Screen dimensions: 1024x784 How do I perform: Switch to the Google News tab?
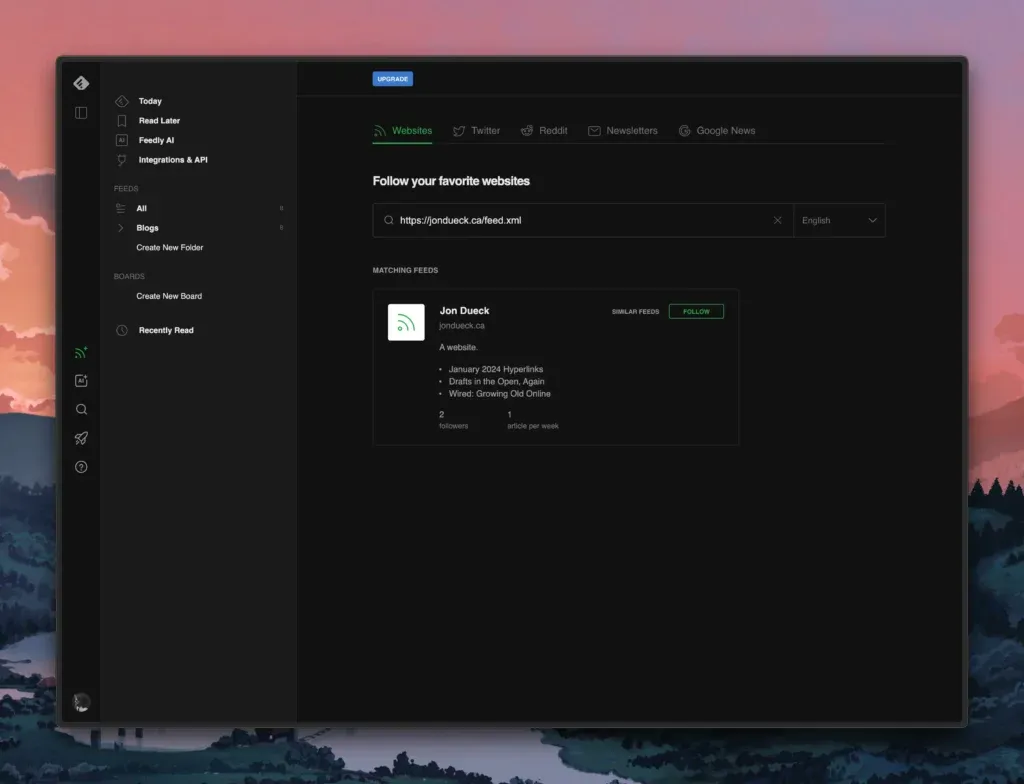click(716, 131)
